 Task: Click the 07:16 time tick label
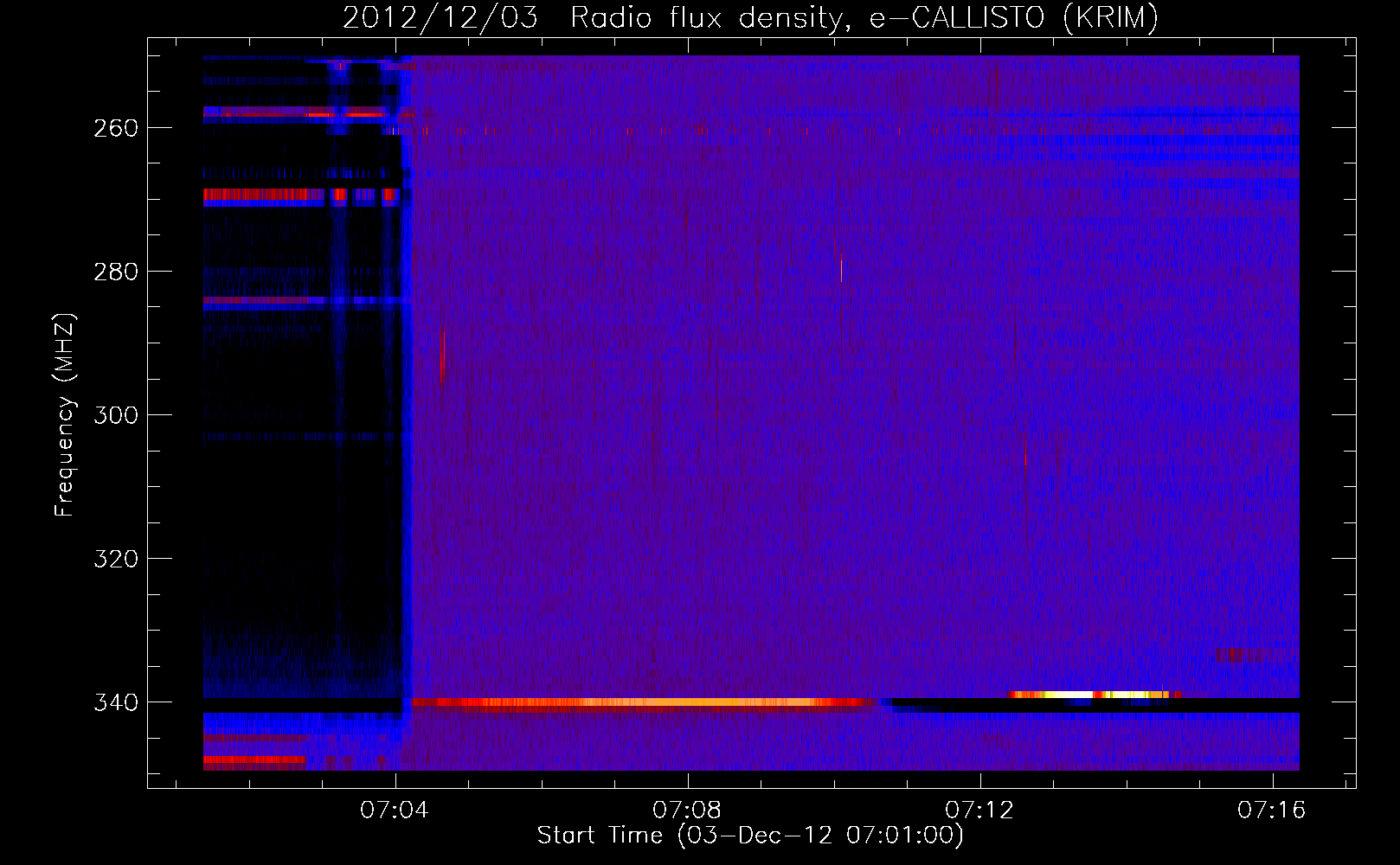(x=1272, y=811)
